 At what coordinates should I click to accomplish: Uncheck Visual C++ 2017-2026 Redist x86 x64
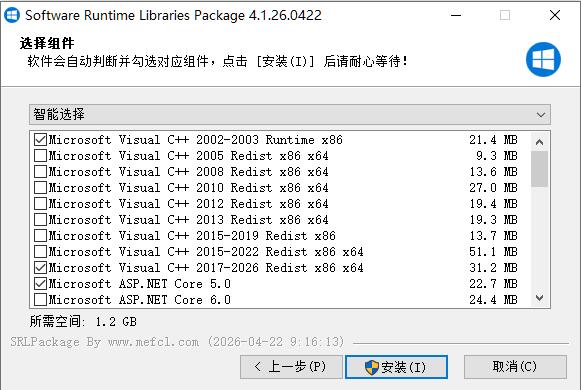click(x=40, y=267)
